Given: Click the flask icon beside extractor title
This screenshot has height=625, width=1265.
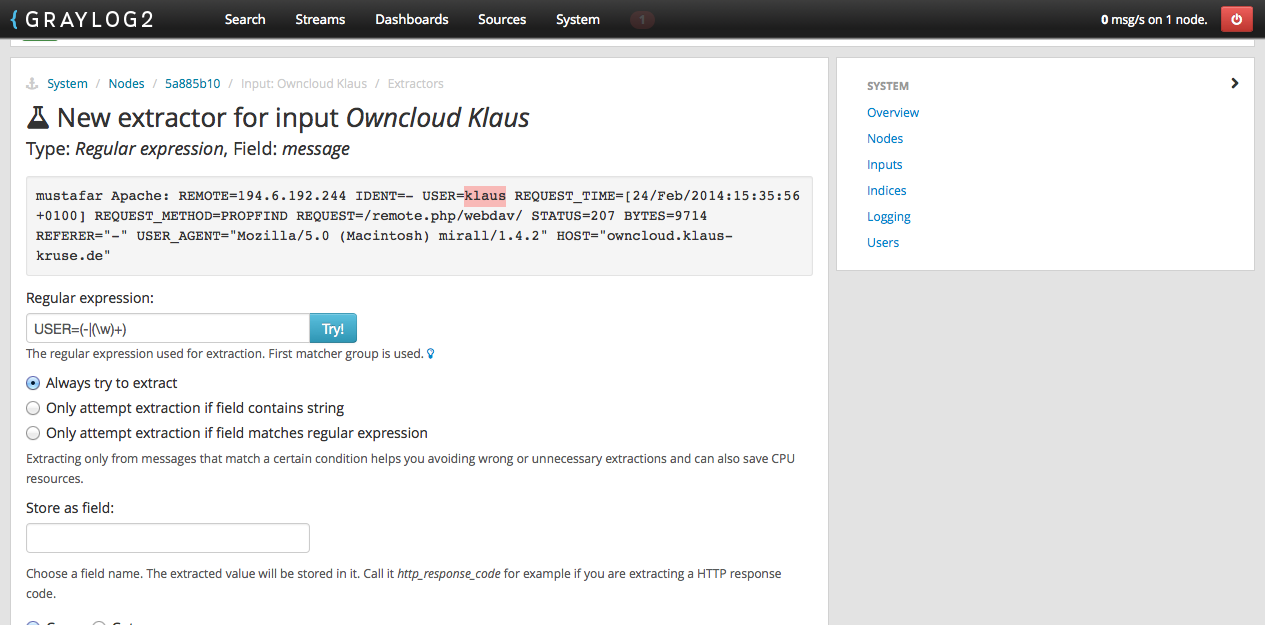Looking at the screenshot, I should [x=38, y=118].
